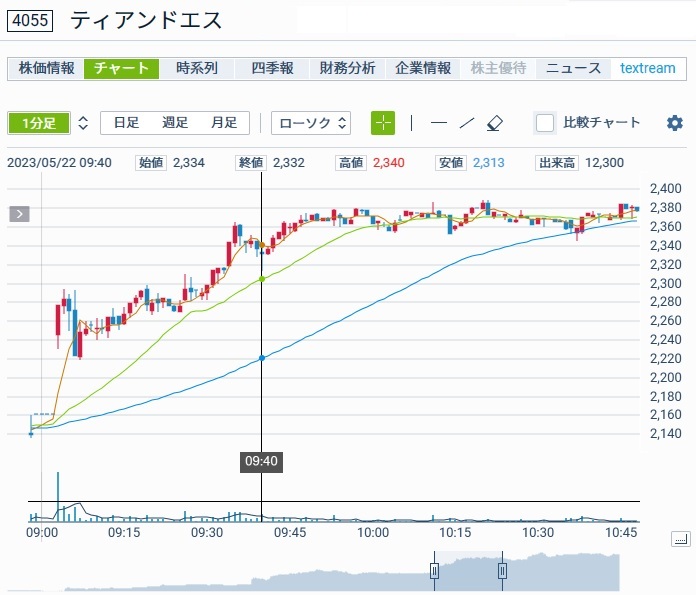Open the 1分足 interval stepper

click(x=83, y=123)
